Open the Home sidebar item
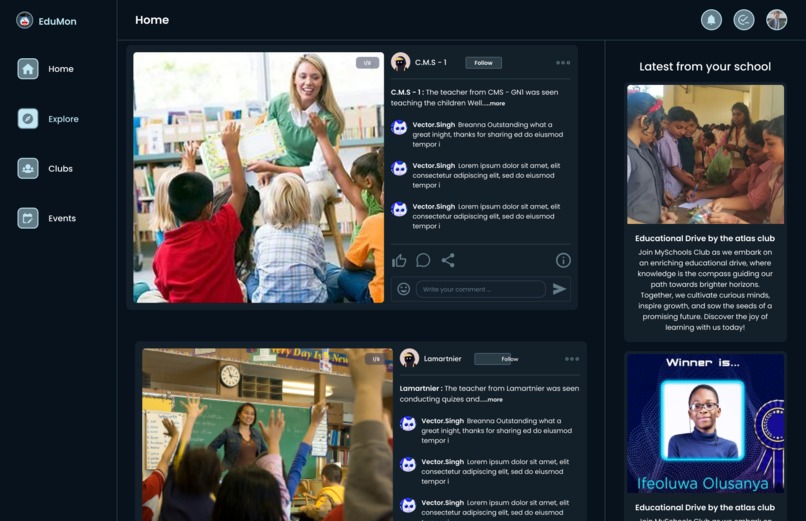This screenshot has height=521, width=806. pos(45,68)
